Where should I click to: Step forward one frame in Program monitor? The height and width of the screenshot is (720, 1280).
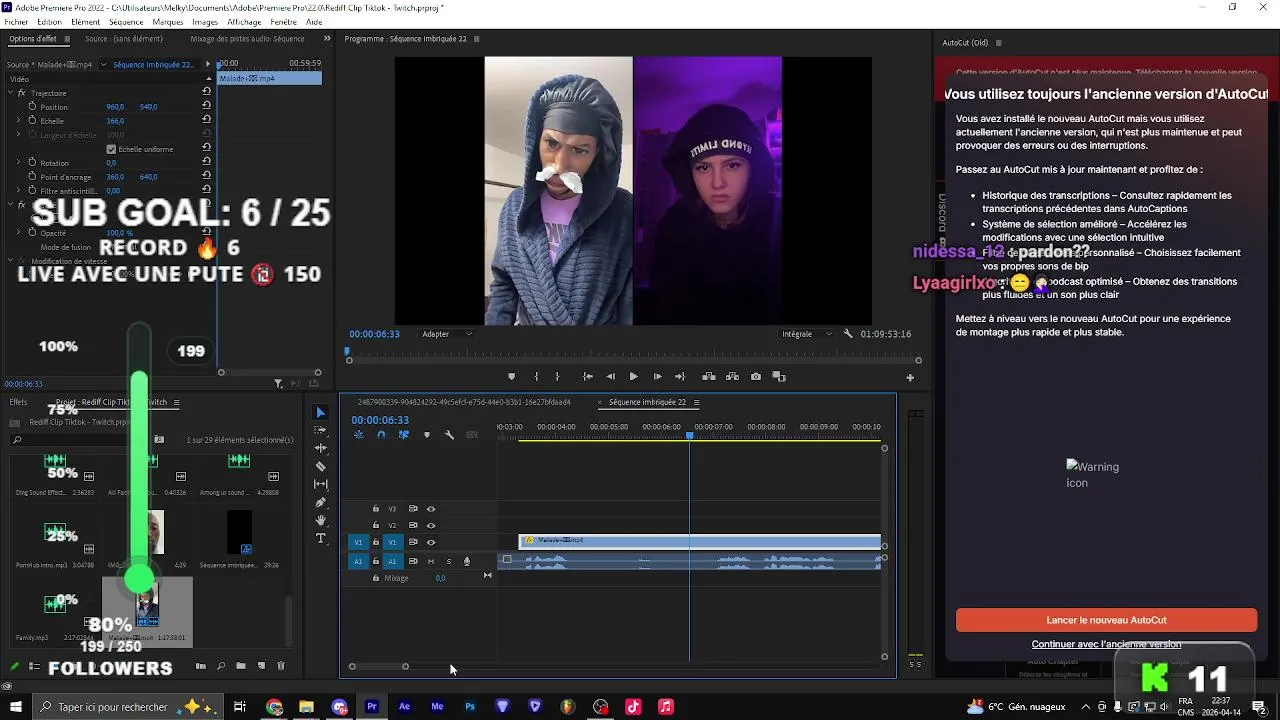657,377
